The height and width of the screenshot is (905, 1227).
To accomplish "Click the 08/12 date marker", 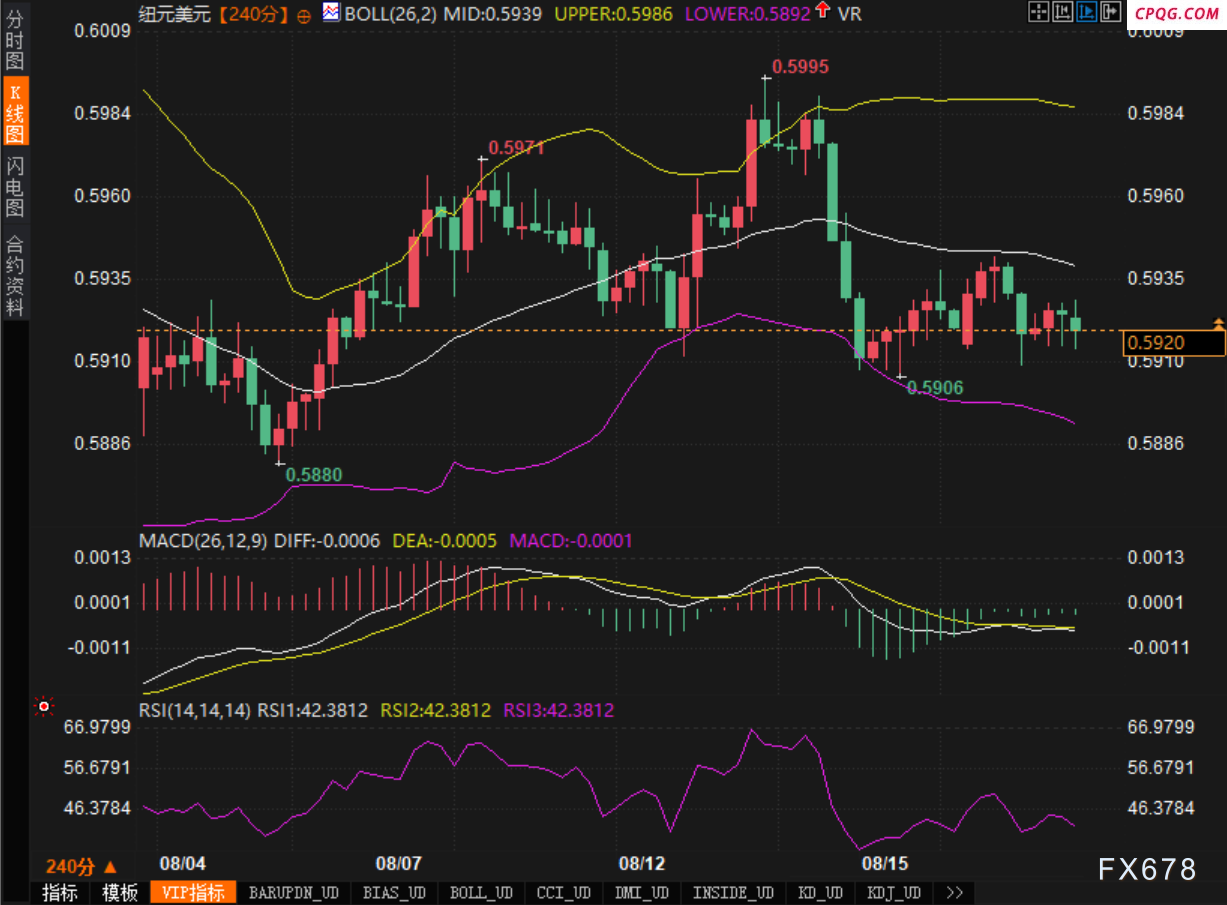I will (x=642, y=862).
